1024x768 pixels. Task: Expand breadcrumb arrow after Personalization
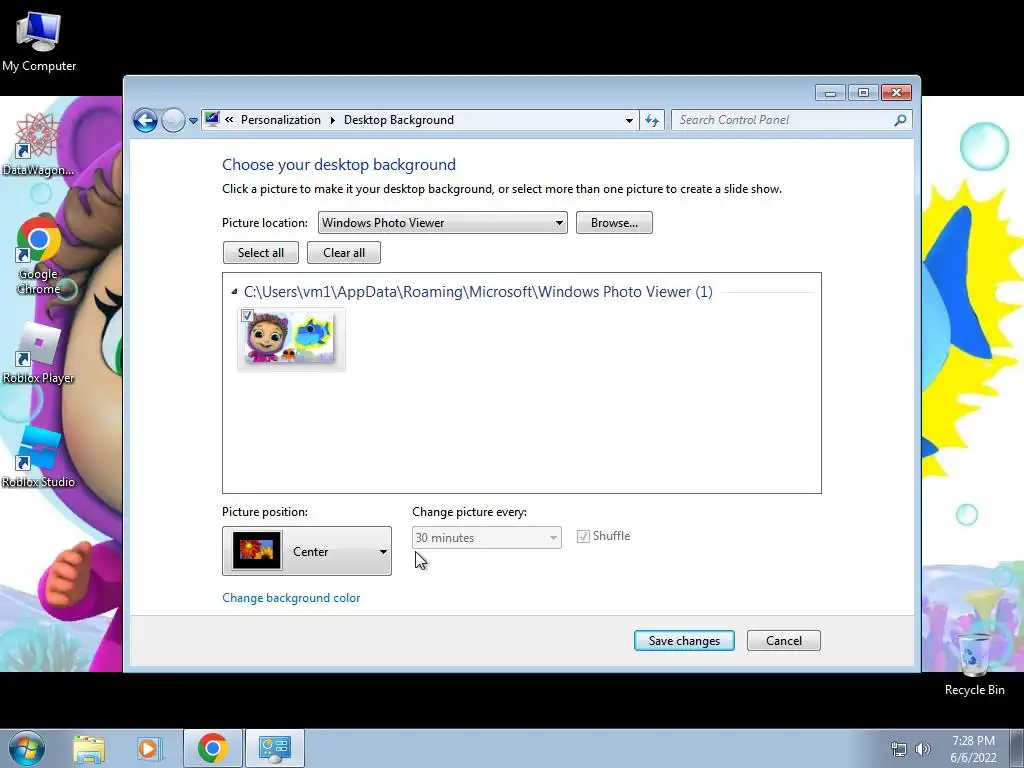tap(332, 120)
